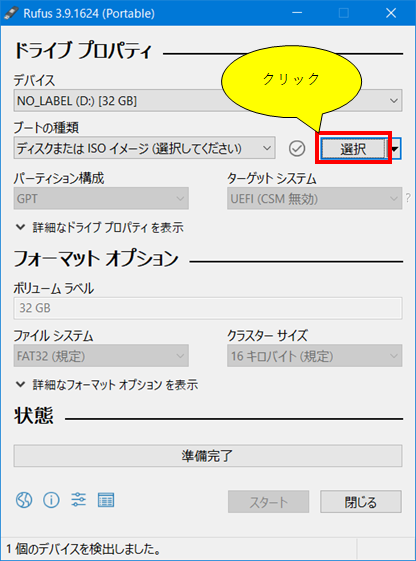Screen dimensions: 416x561
Task: Click the 選択 button
Action: (x=353, y=149)
